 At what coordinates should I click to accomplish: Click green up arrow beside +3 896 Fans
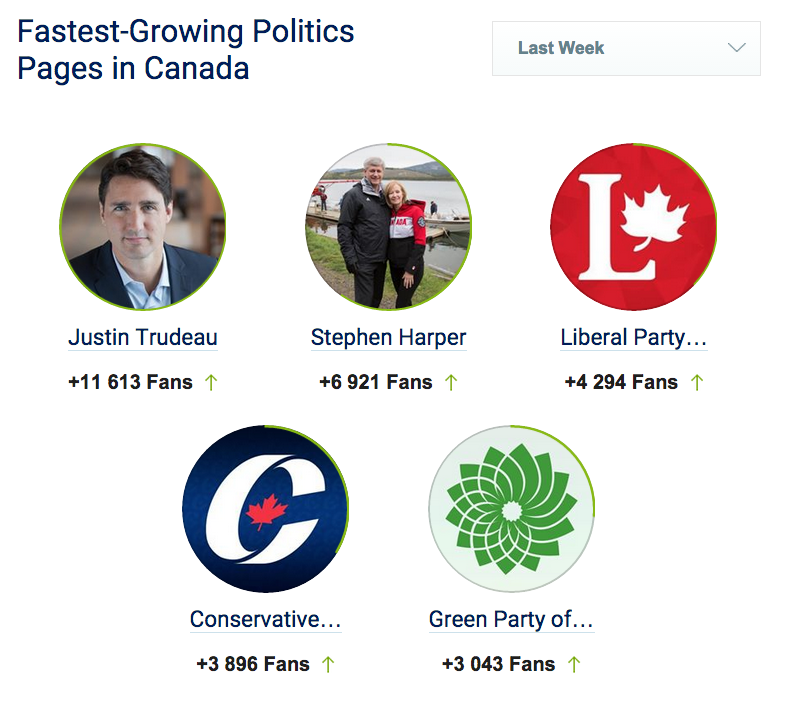(x=328, y=664)
